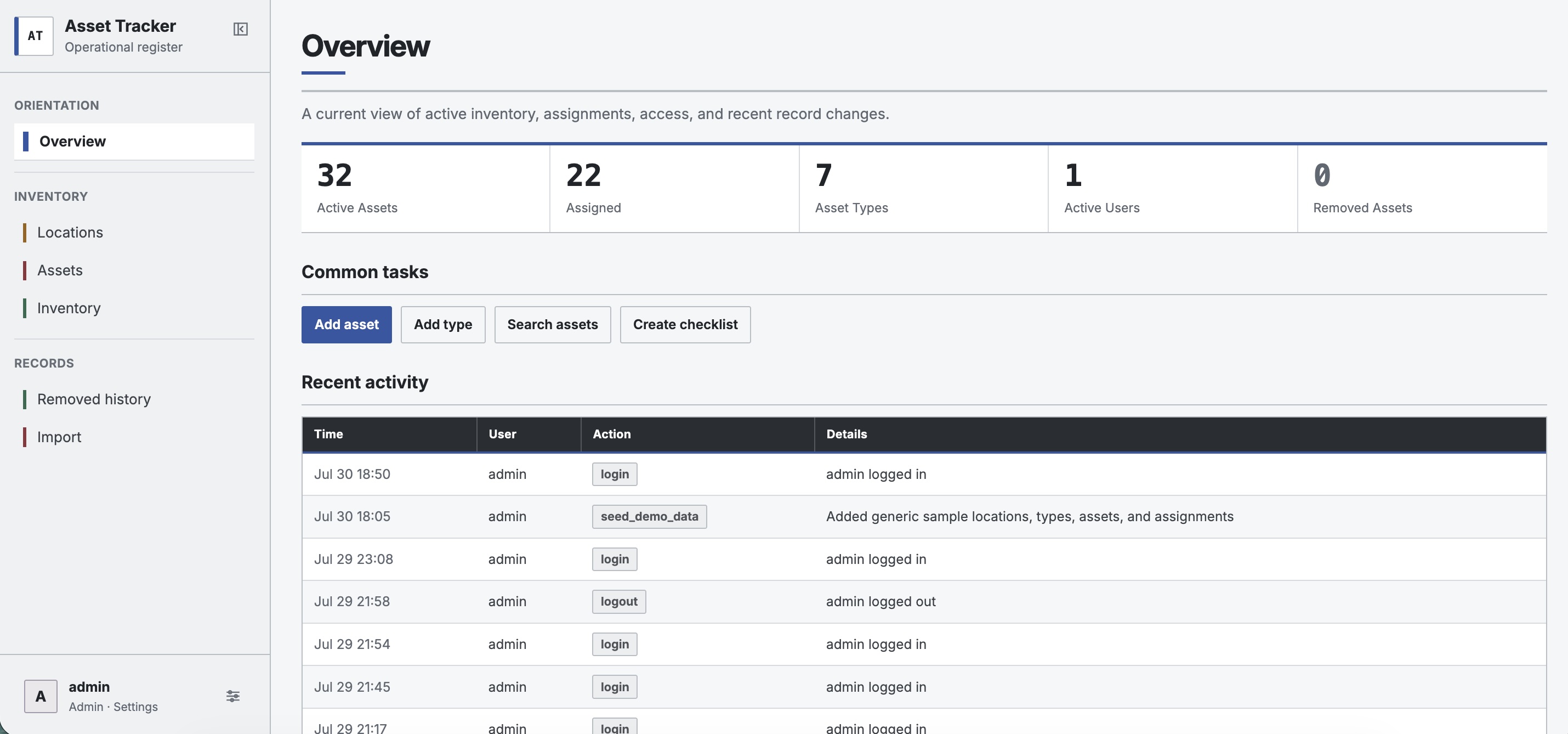This screenshot has width=1568, height=734.
Task: Open Admin · Settings link
Action: [113, 707]
